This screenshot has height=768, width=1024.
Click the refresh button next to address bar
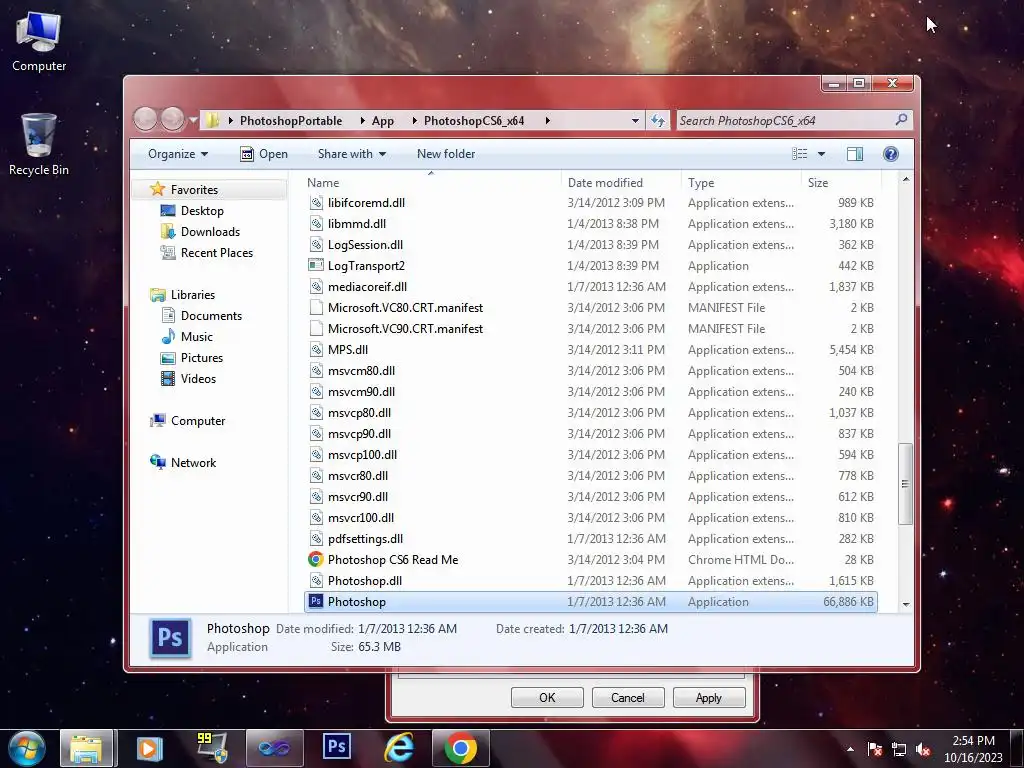pyautogui.click(x=658, y=120)
